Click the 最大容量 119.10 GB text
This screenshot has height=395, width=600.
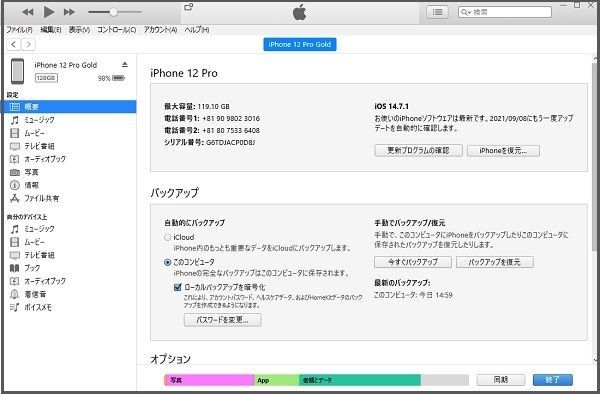(197, 106)
